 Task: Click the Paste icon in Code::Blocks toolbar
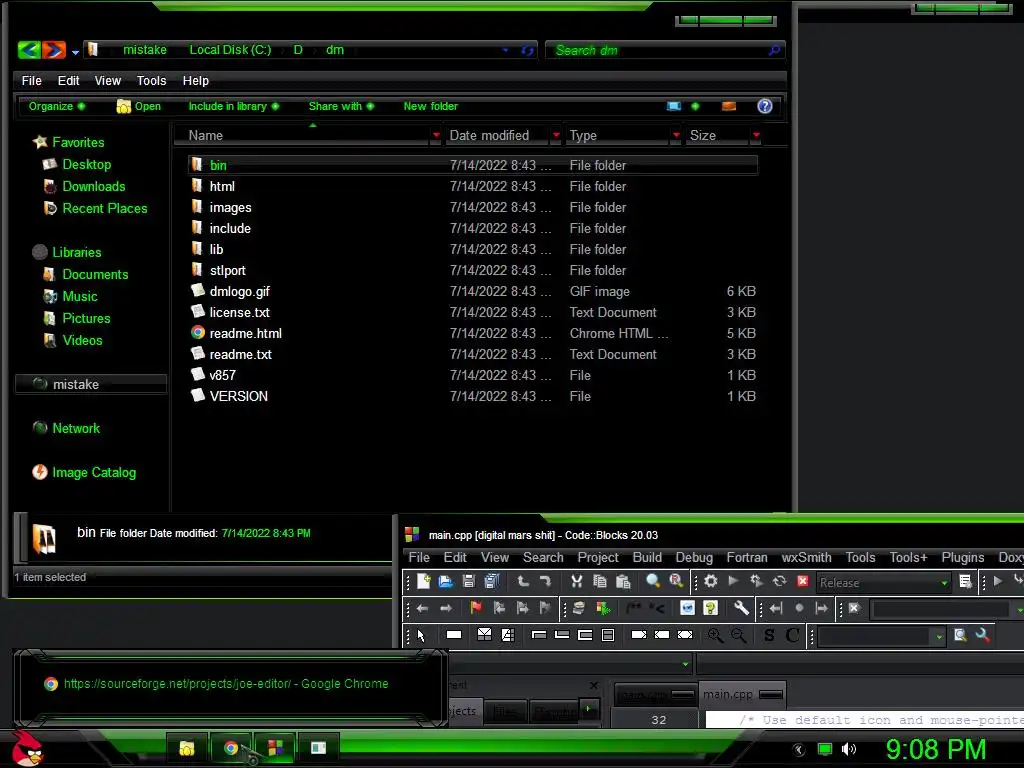tap(623, 581)
